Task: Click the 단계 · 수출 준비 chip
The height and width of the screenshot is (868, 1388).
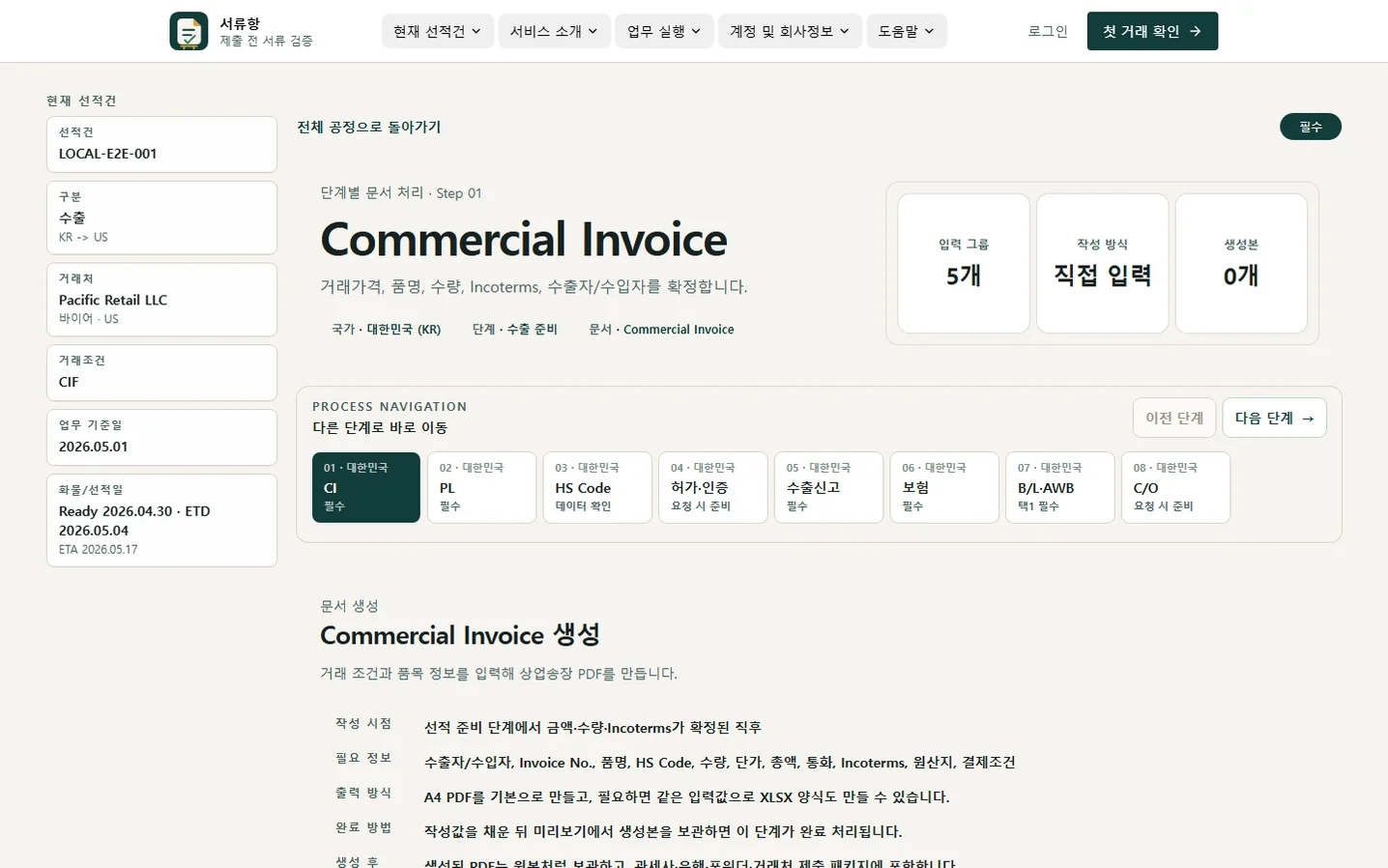Action: (x=515, y=330)
